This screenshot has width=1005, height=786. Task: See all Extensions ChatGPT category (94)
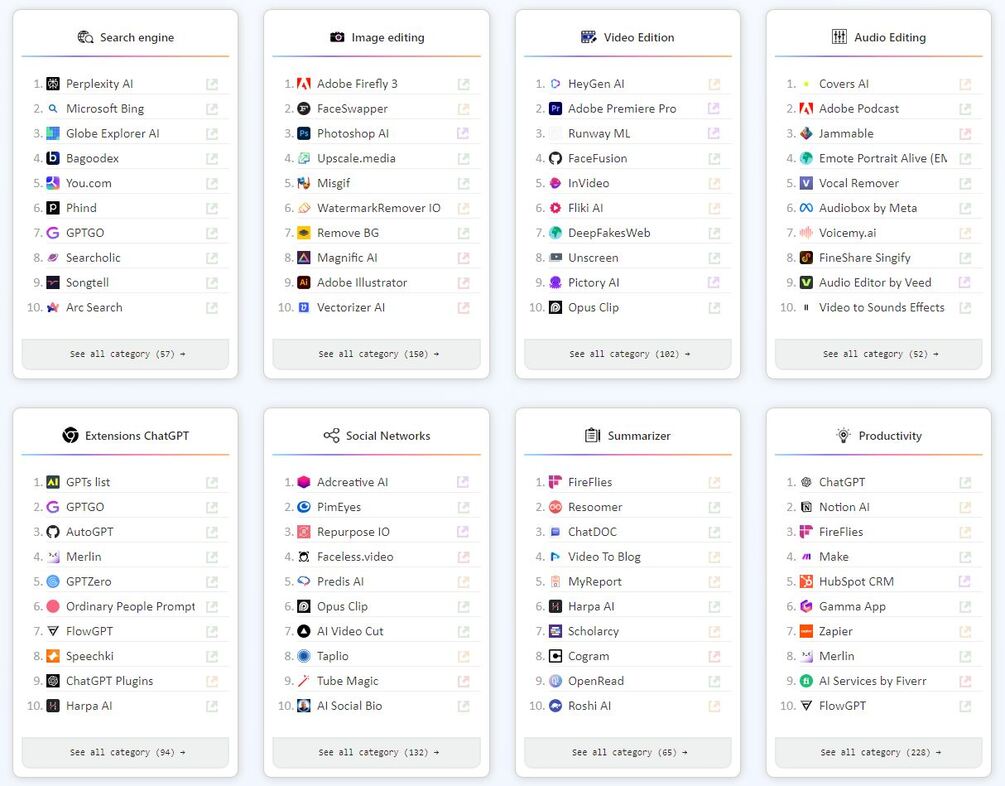(x=126, y=753)
